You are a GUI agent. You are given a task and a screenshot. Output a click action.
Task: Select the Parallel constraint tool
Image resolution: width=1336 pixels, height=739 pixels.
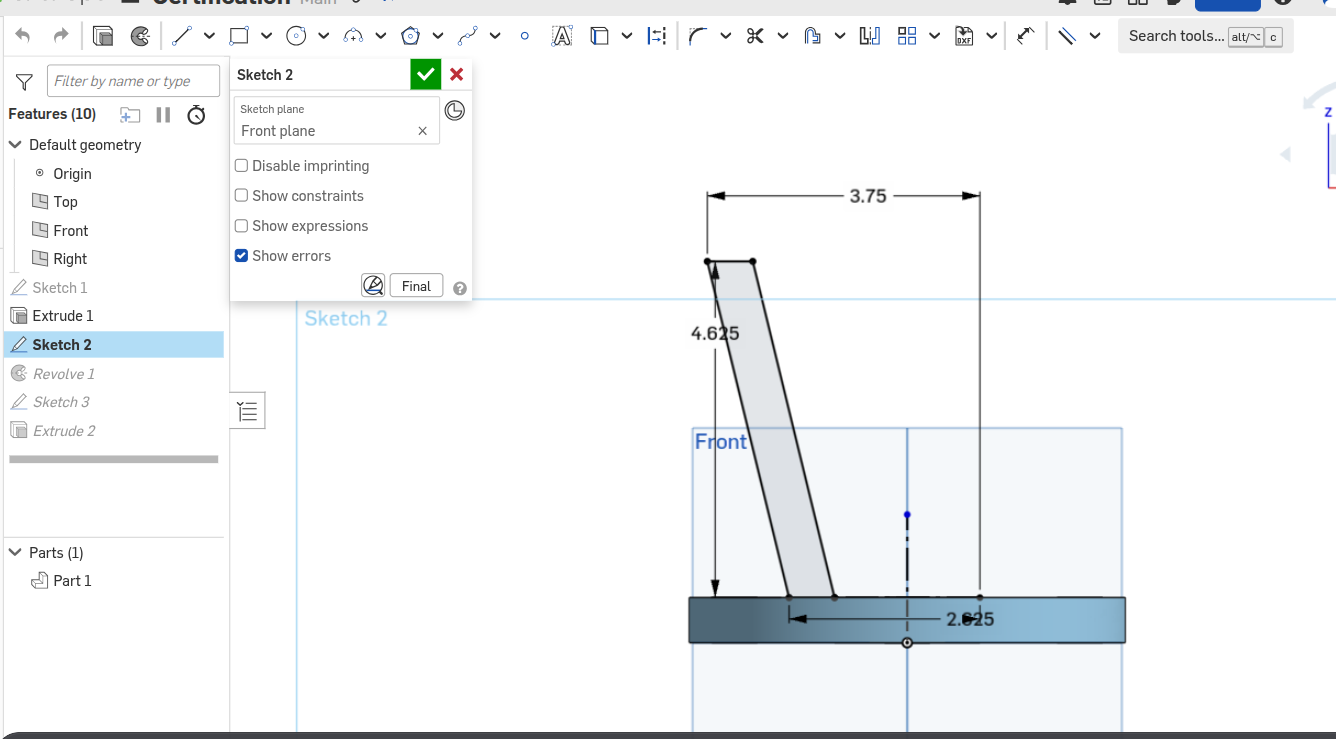pyautogui.click(x=1067, y=36)
